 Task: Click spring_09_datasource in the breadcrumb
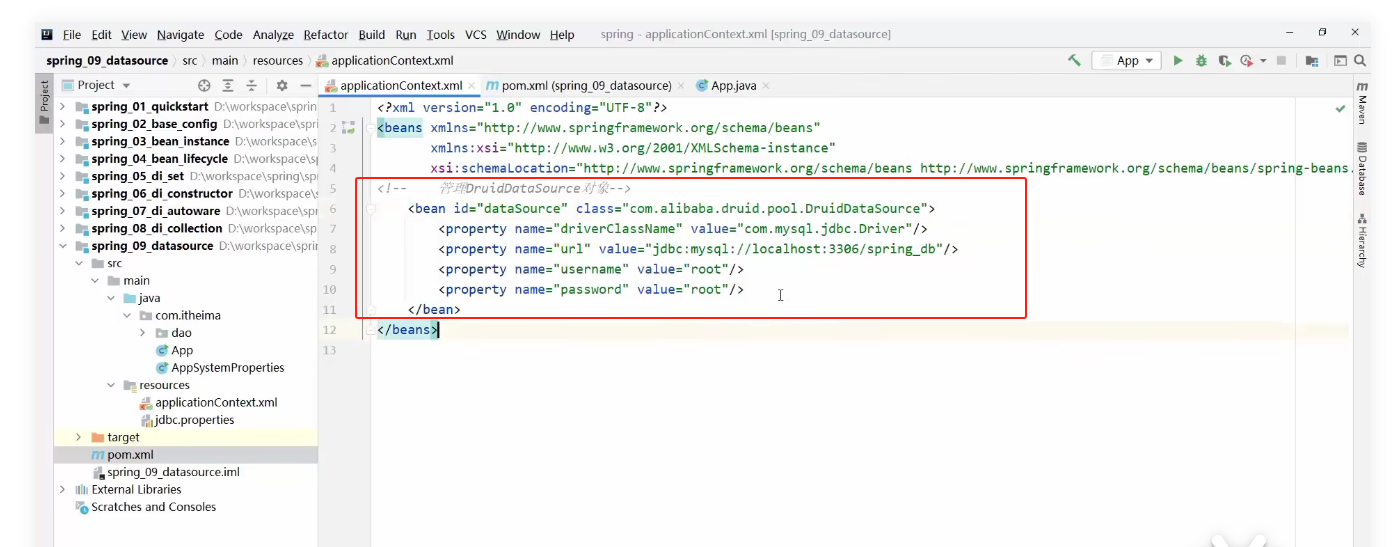pyautogui.click(x=108, y=61)
